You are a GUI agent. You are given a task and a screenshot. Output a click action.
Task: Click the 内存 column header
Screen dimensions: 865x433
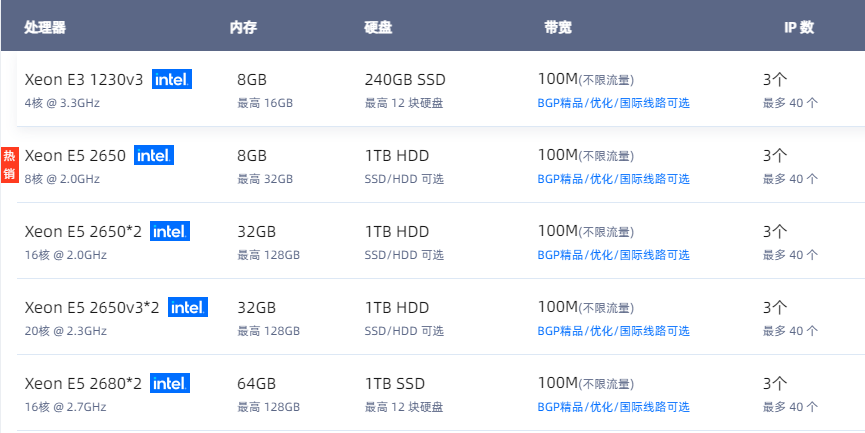pyautogui.click(x=243, y=28)
